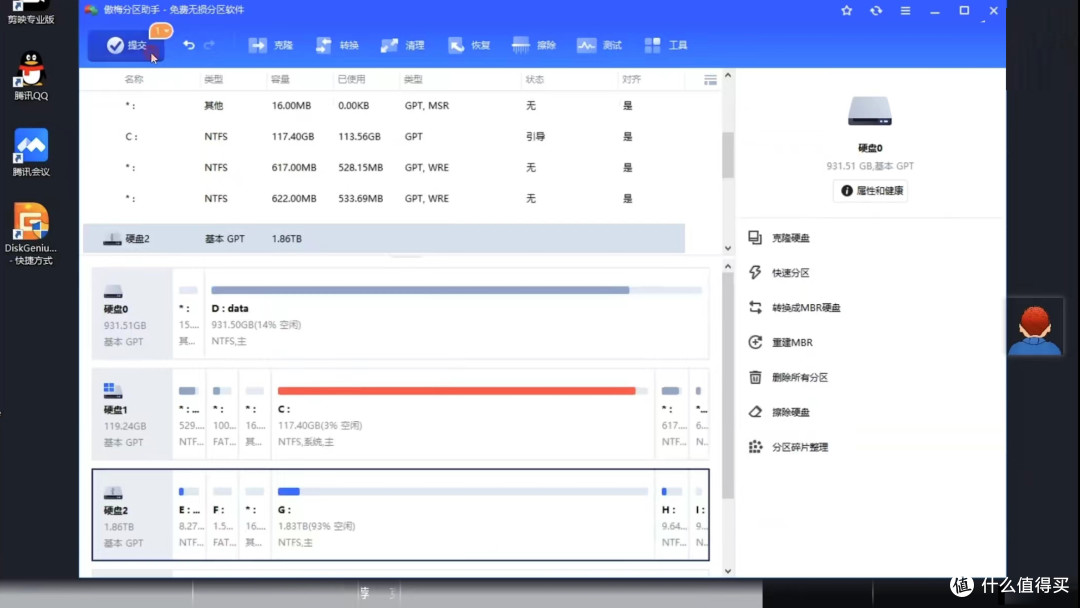Open the 测试 test tool

599,45
